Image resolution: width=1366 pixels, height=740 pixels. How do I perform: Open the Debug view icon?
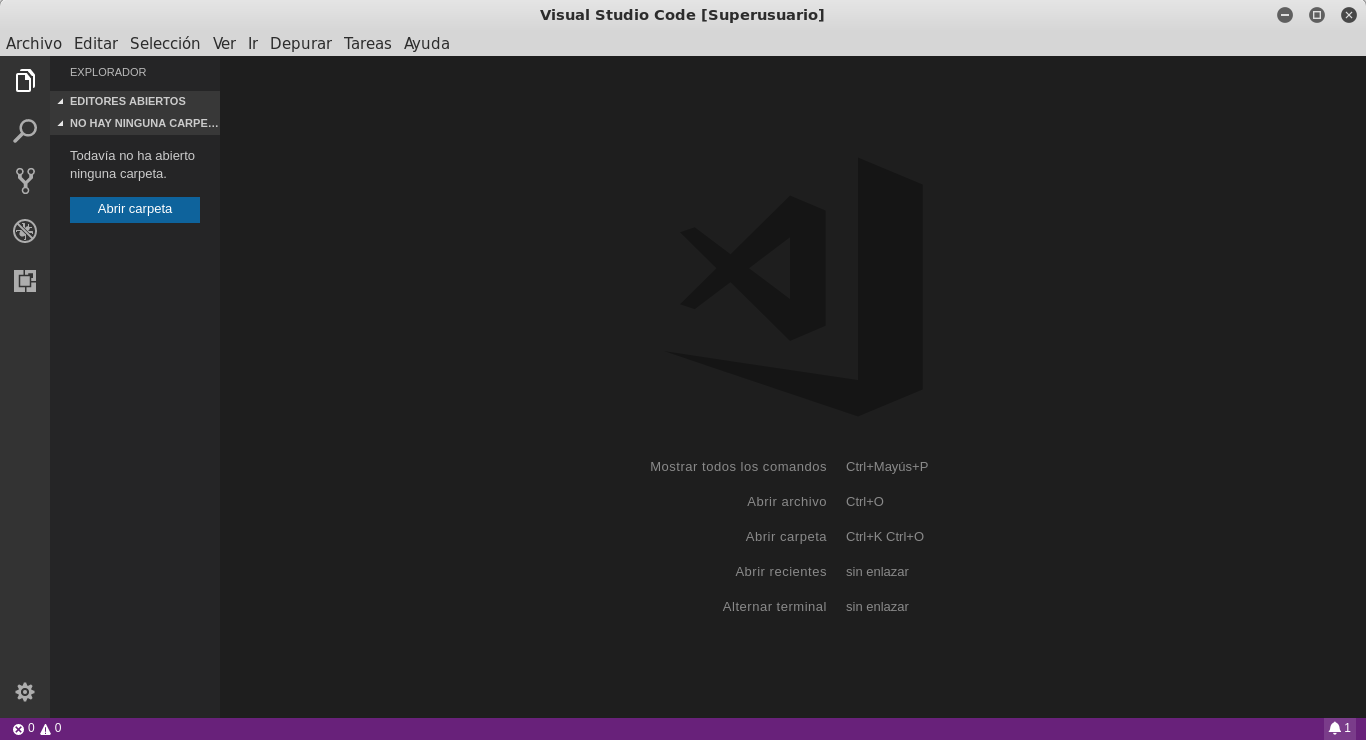[x=25, y=231]
